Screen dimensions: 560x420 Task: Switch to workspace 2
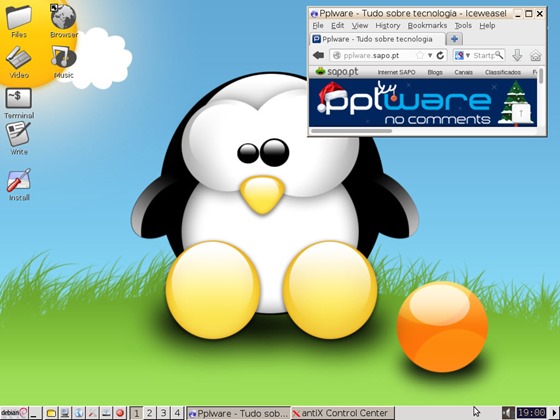click(150, 413)
